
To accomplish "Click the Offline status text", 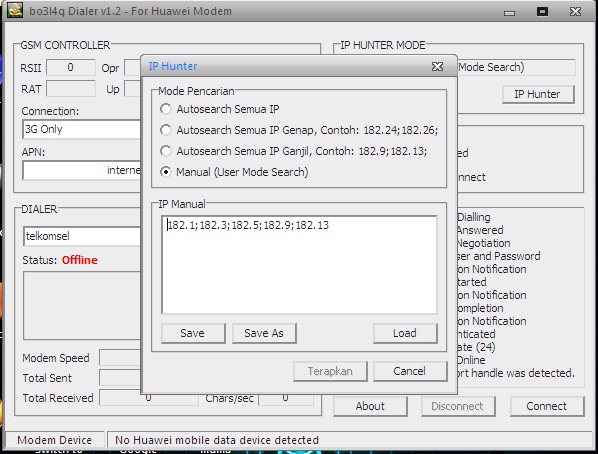I will 80,260.
